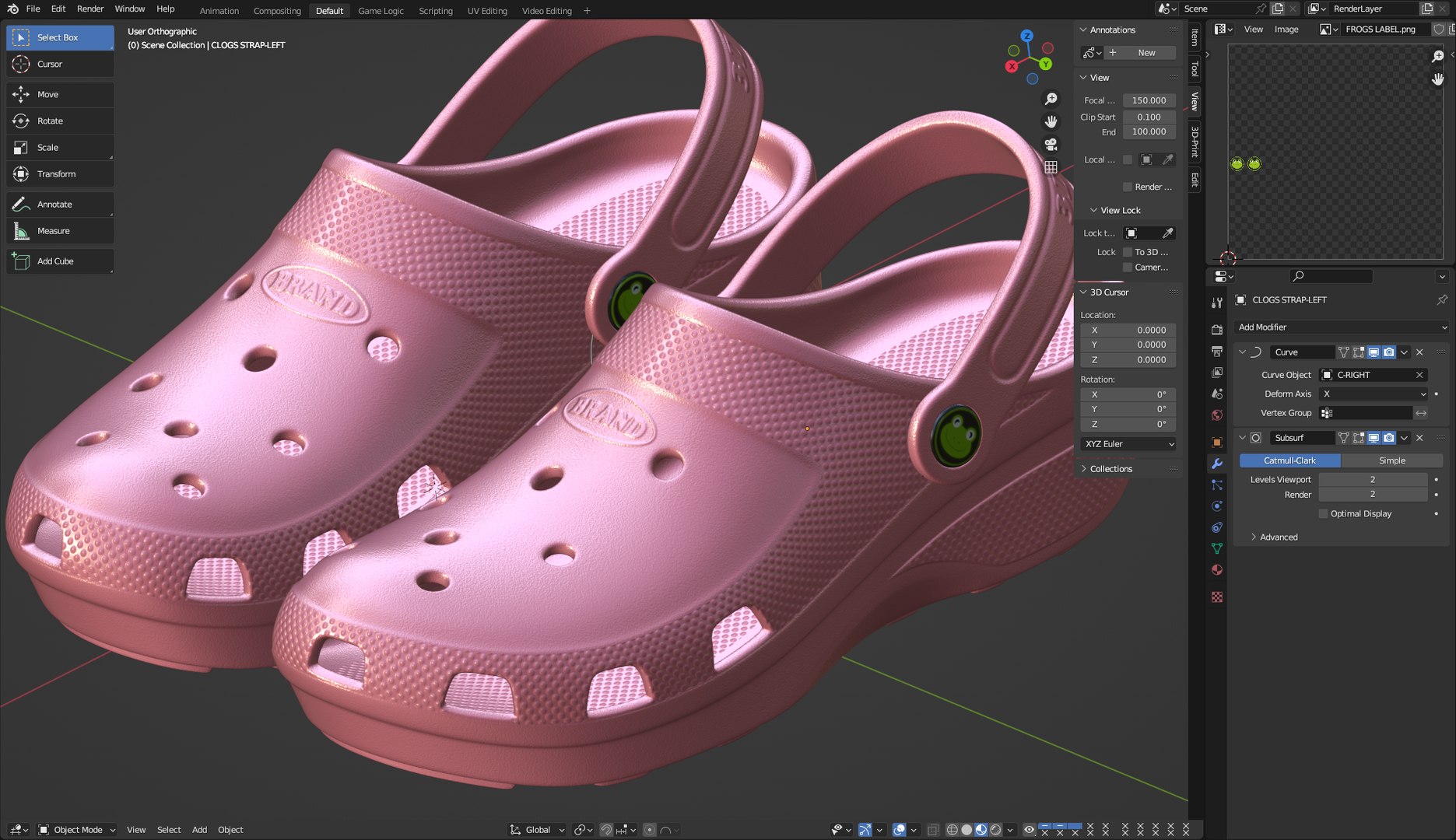Image resolution: width=1456 pixels, height=840 pixels.
Task: Open the Render menu
Action: [90, 9]
